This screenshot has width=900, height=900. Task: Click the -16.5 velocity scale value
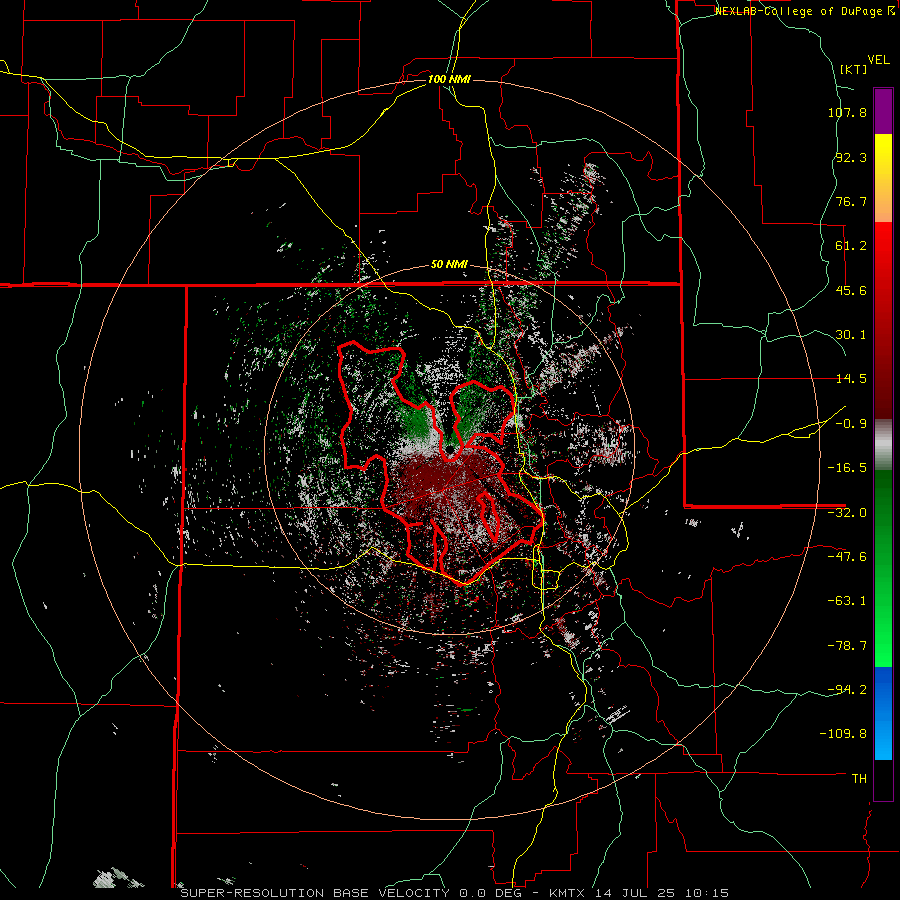[847, 468]
